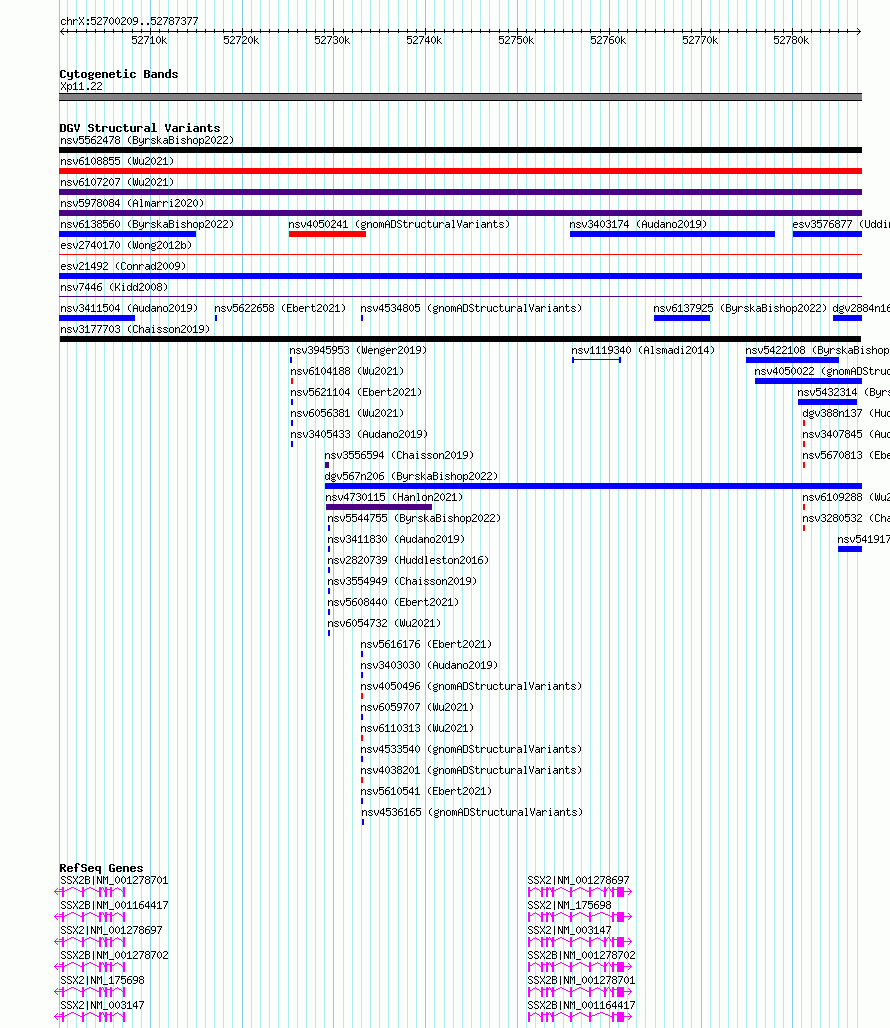Open the nsv3556594 (Chaisson2019) variant label
890x1028 pixels.
tap(399, 455)
